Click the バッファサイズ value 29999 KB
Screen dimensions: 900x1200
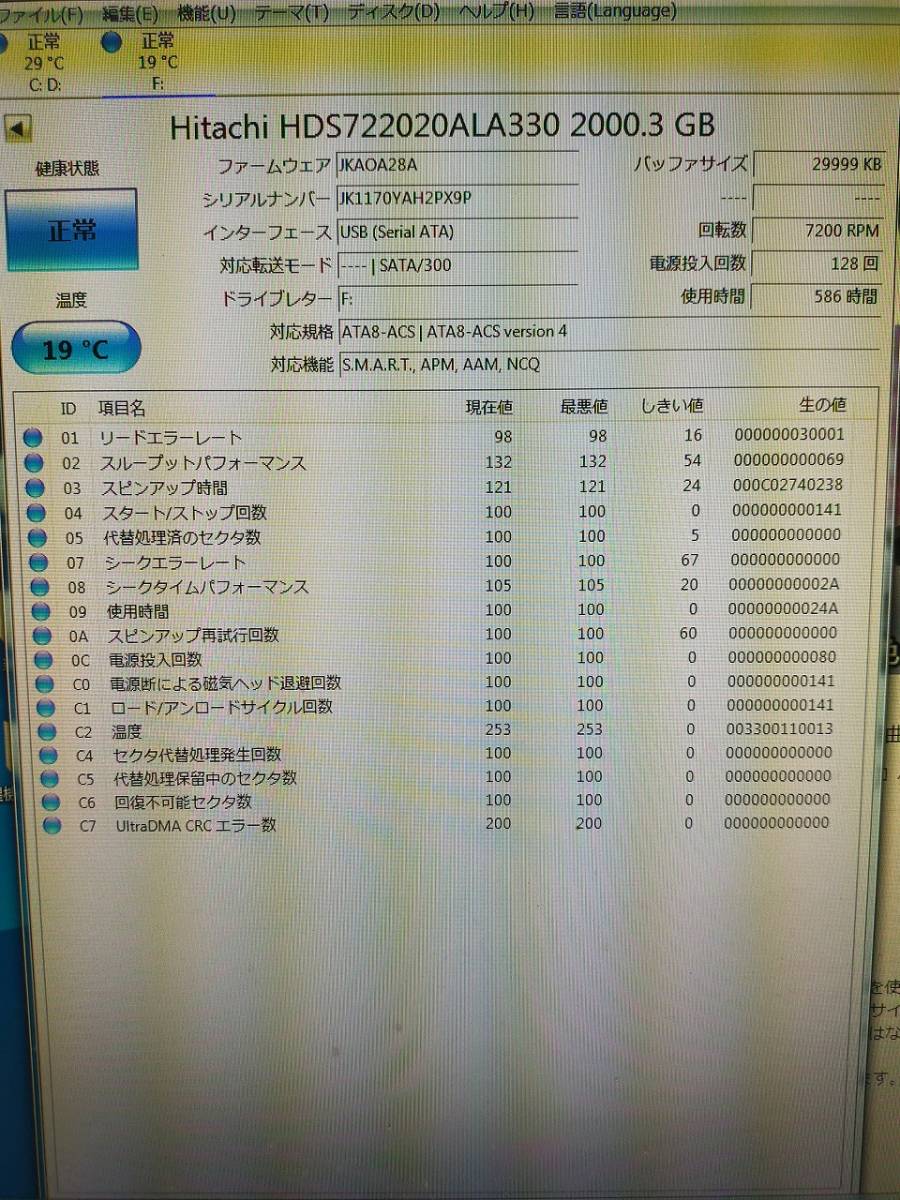pos(818,164)
